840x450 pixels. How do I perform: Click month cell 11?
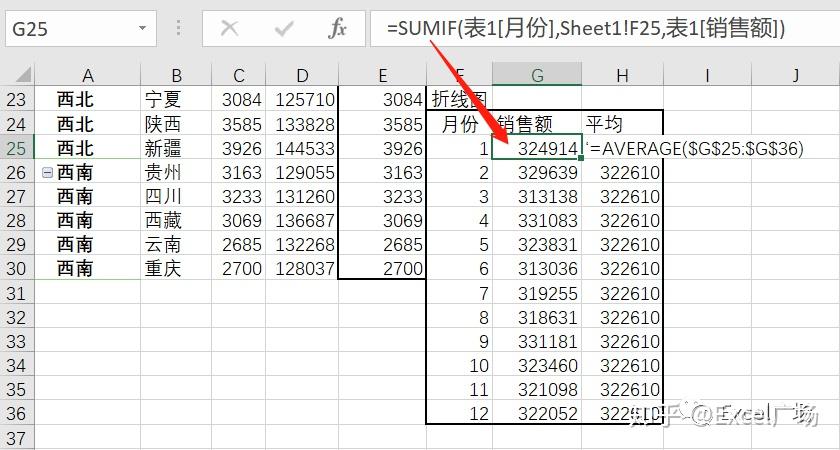[x=459, y=389]
